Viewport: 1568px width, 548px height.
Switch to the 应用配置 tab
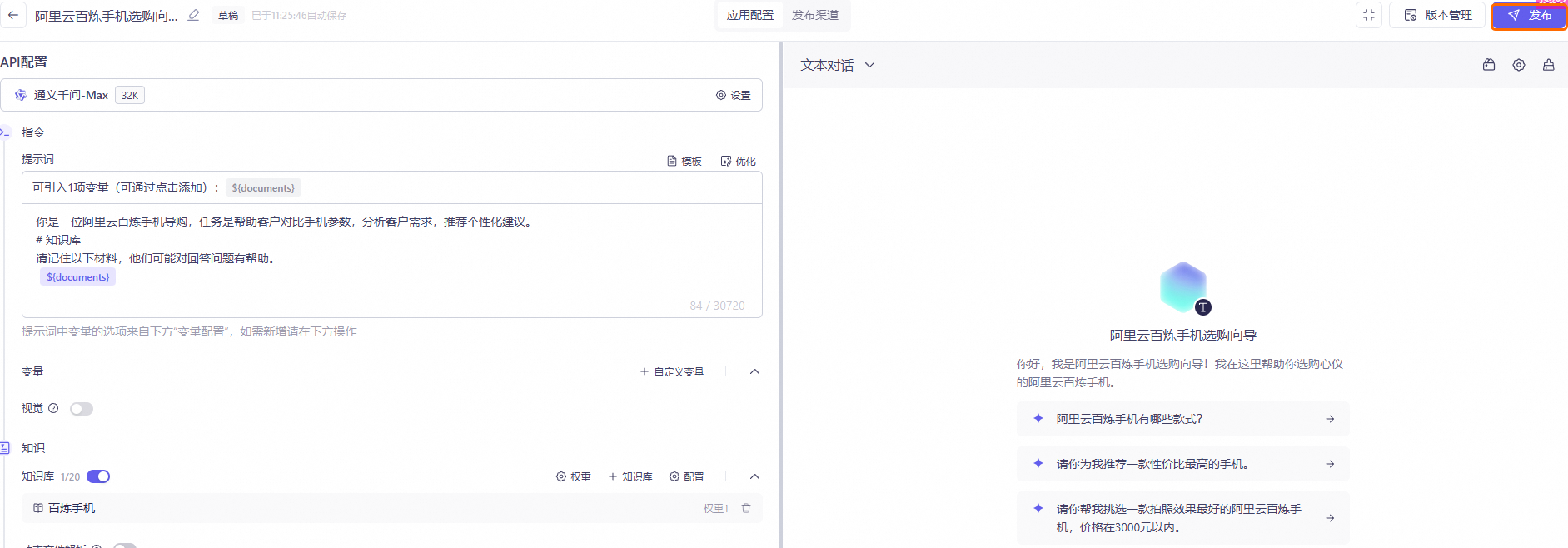(x=749, y=15)
